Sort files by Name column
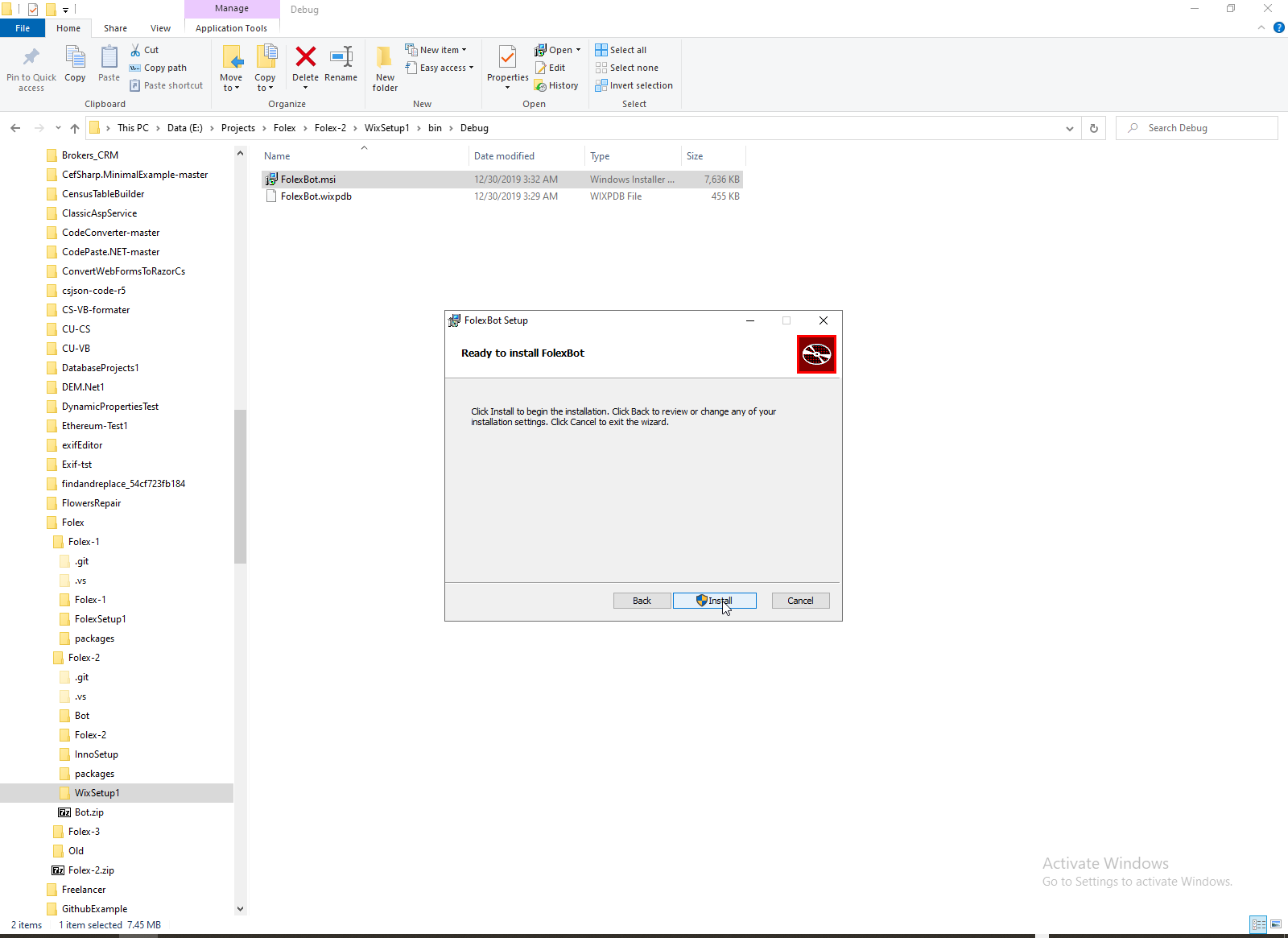The width and height of the screenshot is (1288, 938). click(x=364, y=156)
